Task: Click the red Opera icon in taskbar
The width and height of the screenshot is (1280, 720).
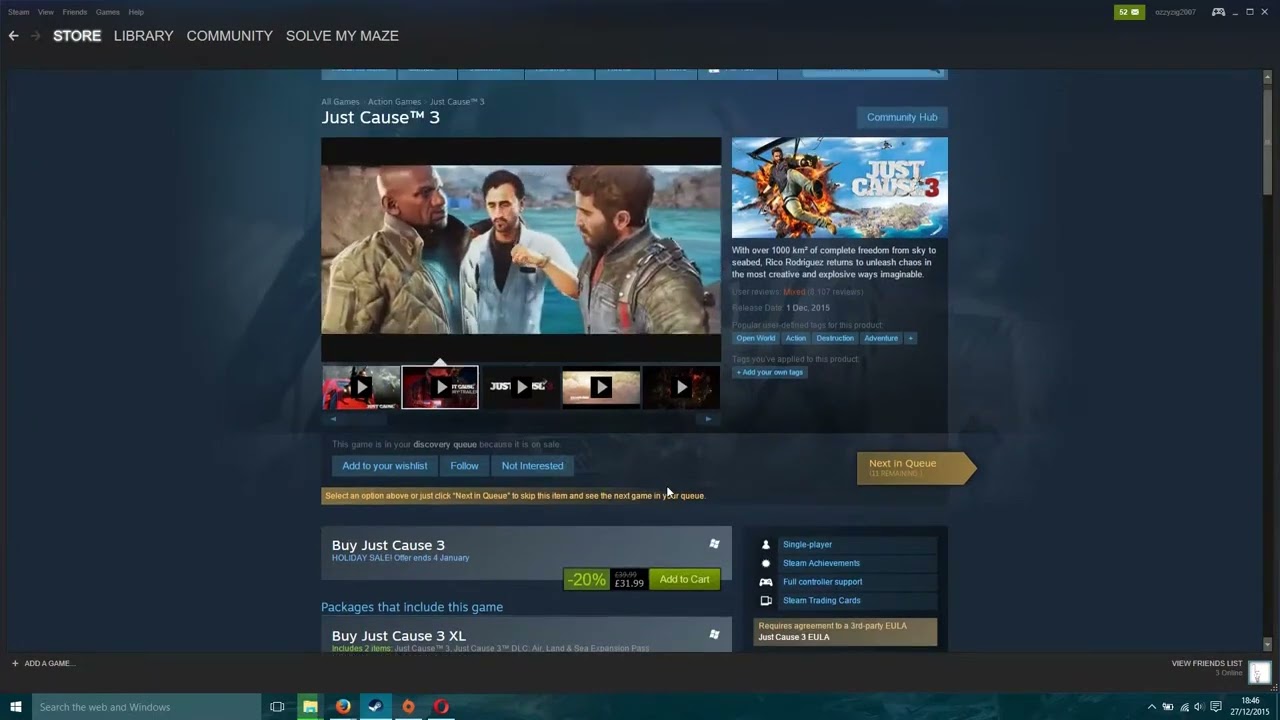Action: click(x=441, y=707)
